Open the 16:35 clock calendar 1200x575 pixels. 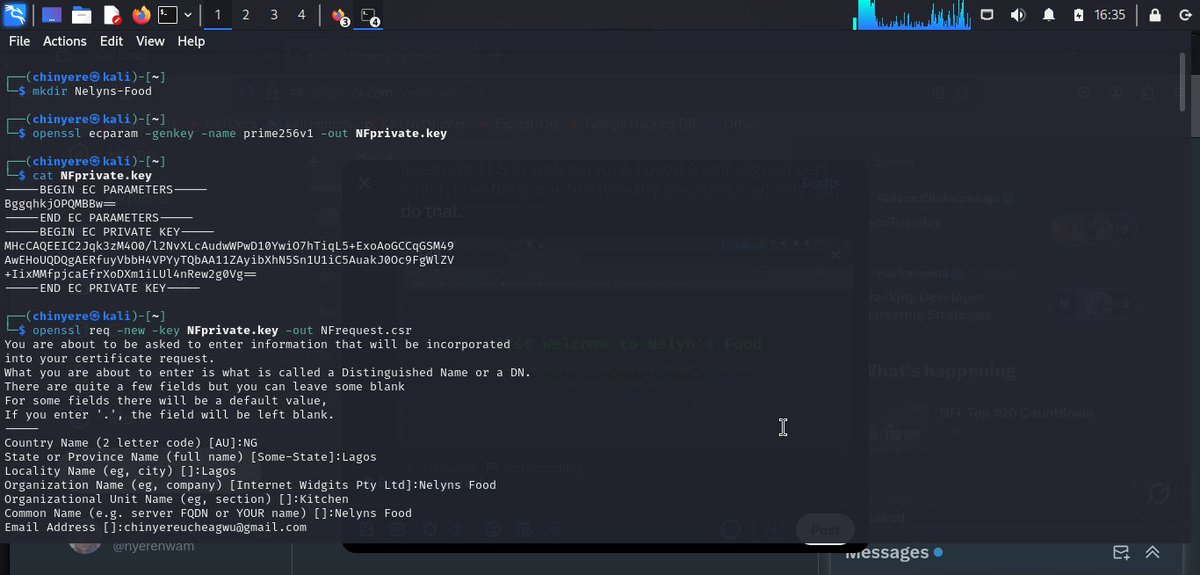coord(1110,15)
